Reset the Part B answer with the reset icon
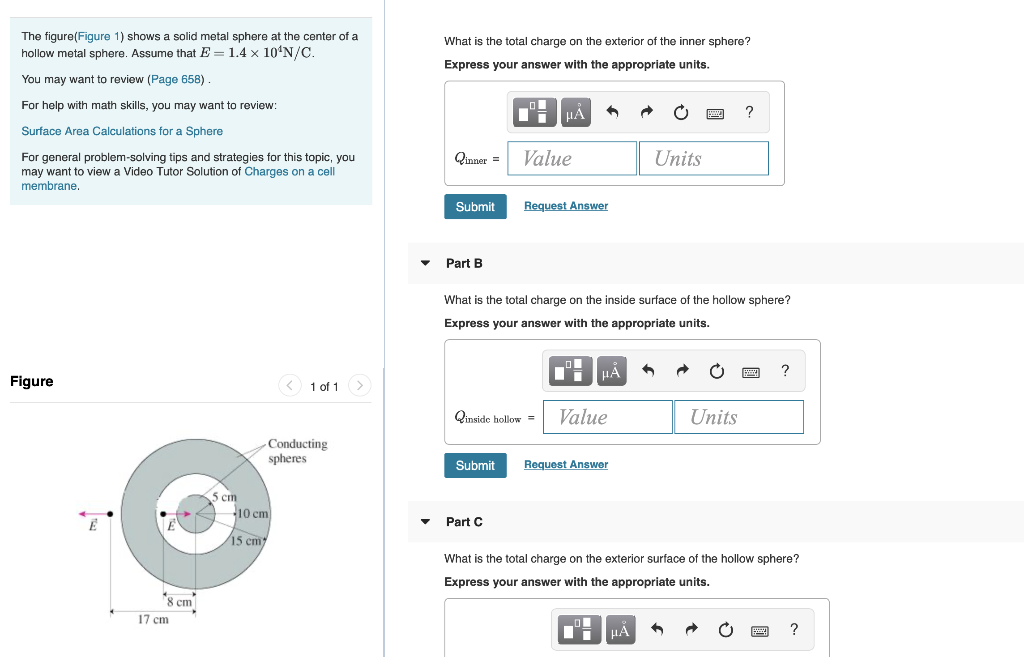The height and width of the screenshot is (657, 1024). click(716, 370)
